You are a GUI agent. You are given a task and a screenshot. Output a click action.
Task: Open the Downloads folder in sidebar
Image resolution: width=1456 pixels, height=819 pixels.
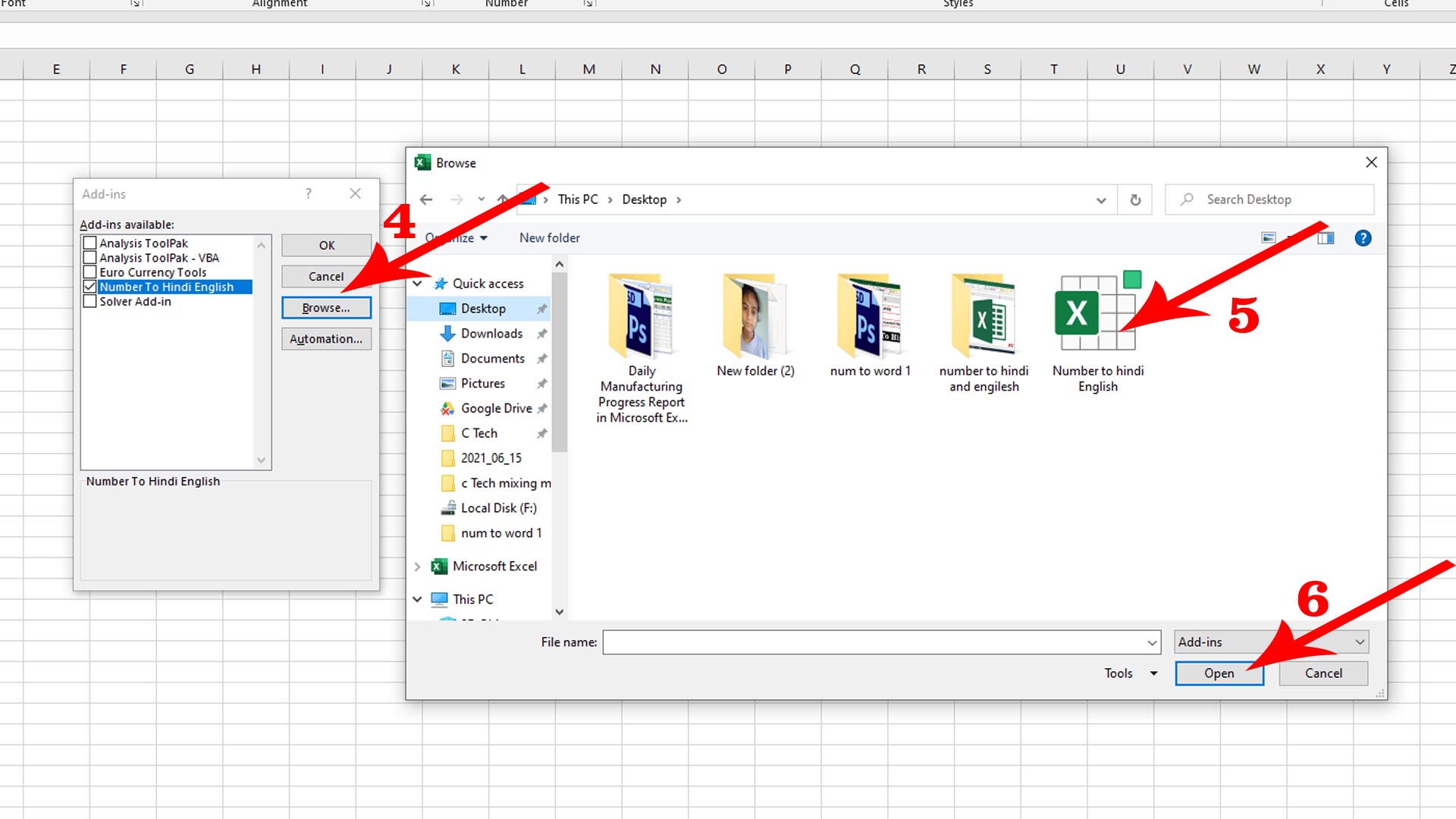click(491, 333)
